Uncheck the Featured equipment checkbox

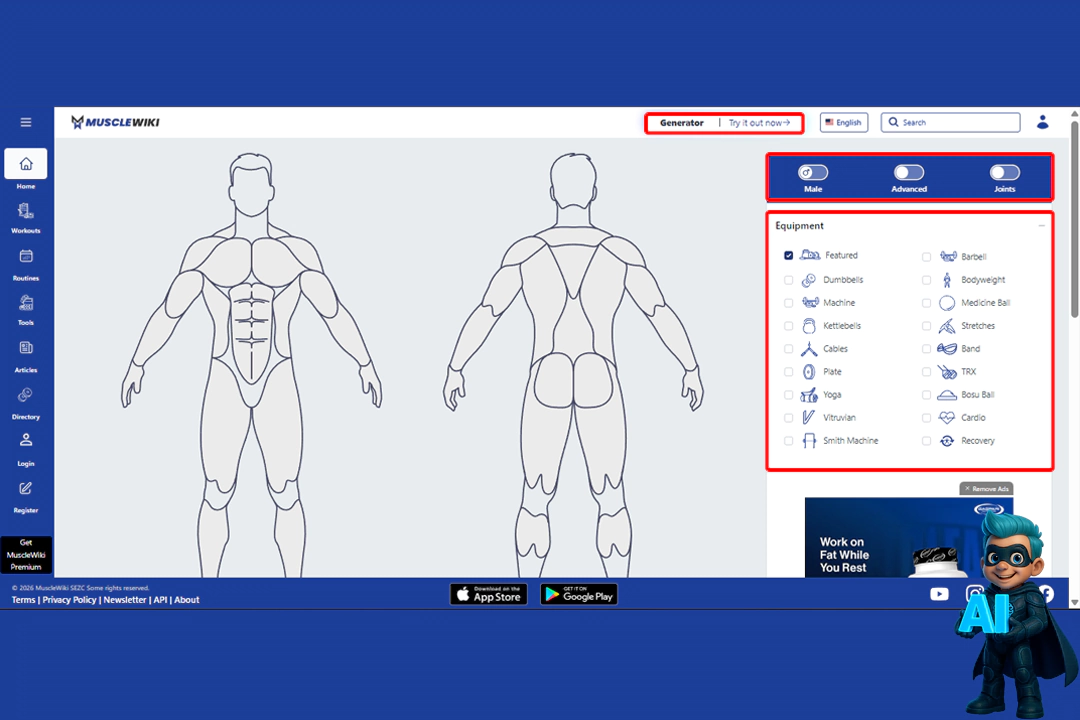[x=789, y=256]
